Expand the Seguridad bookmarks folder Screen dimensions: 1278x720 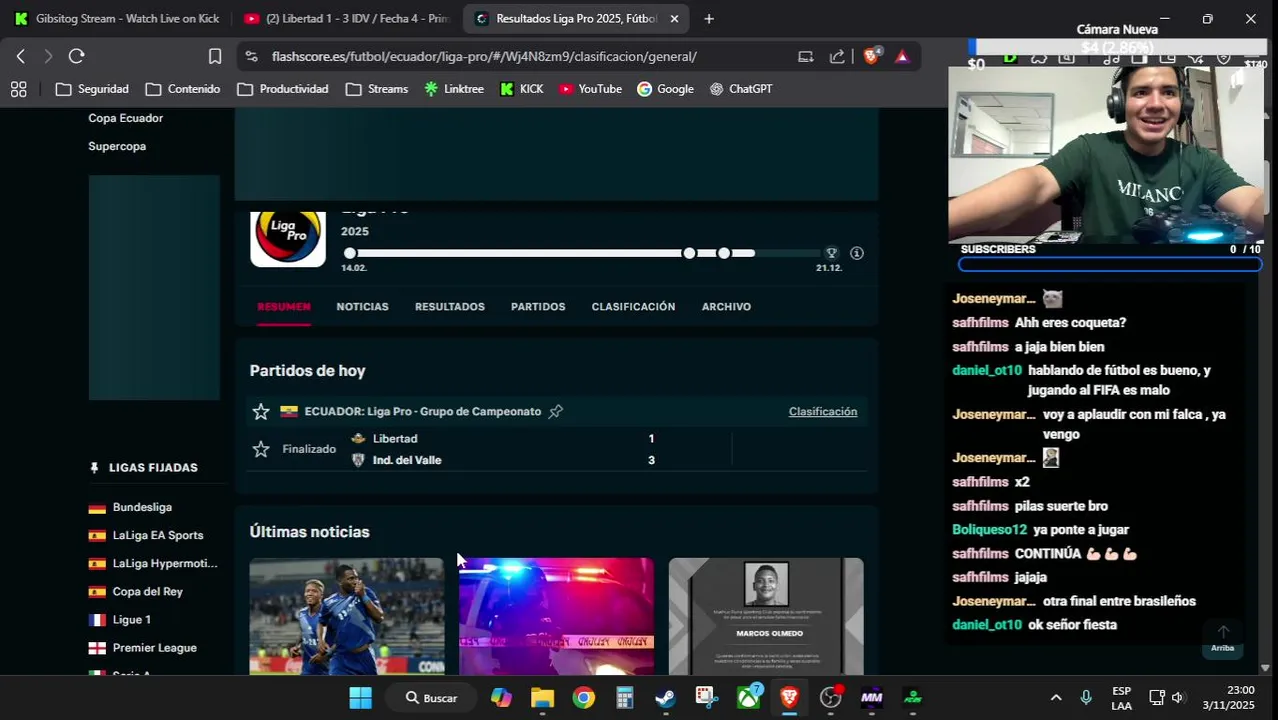(92, 89)
